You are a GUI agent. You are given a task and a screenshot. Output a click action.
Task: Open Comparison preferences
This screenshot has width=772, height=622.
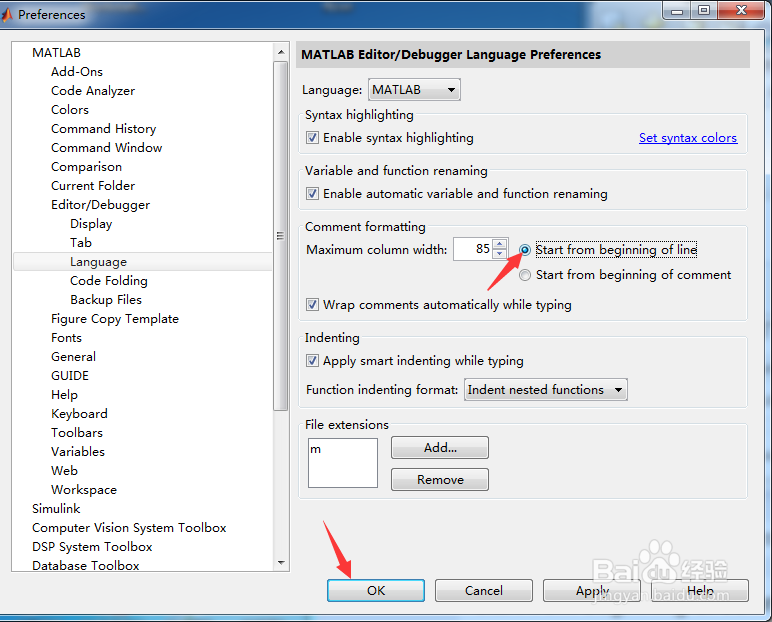click(x=86, y=167)
